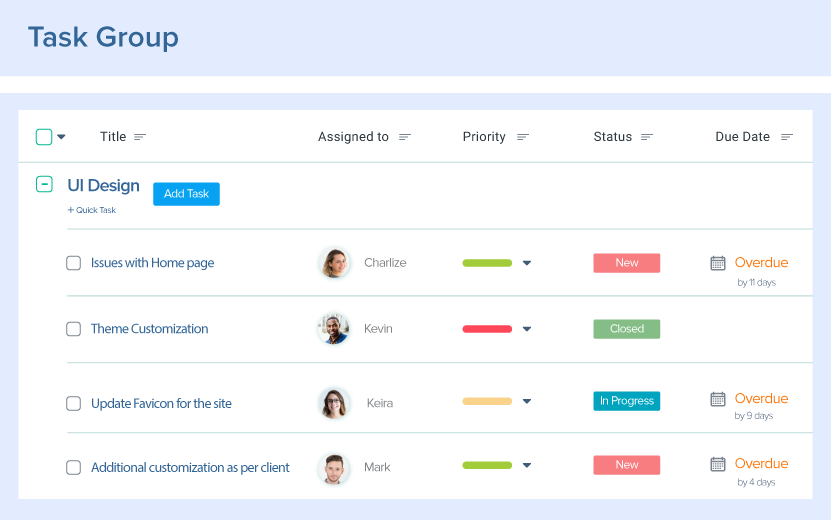Viewport: 831px width, 520px height.
Task: Click the yellow priority bar for Keira
Action: (x=487, y=402)
